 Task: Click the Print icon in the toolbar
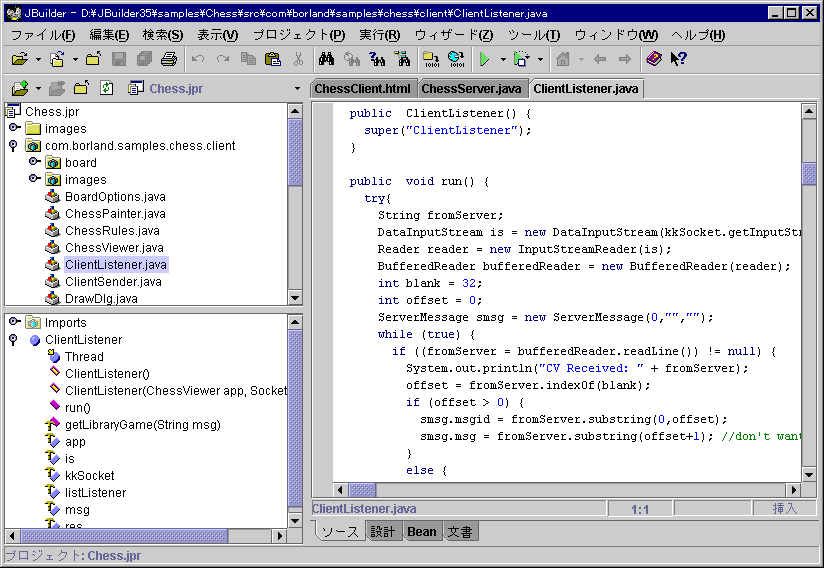(169, 60)
